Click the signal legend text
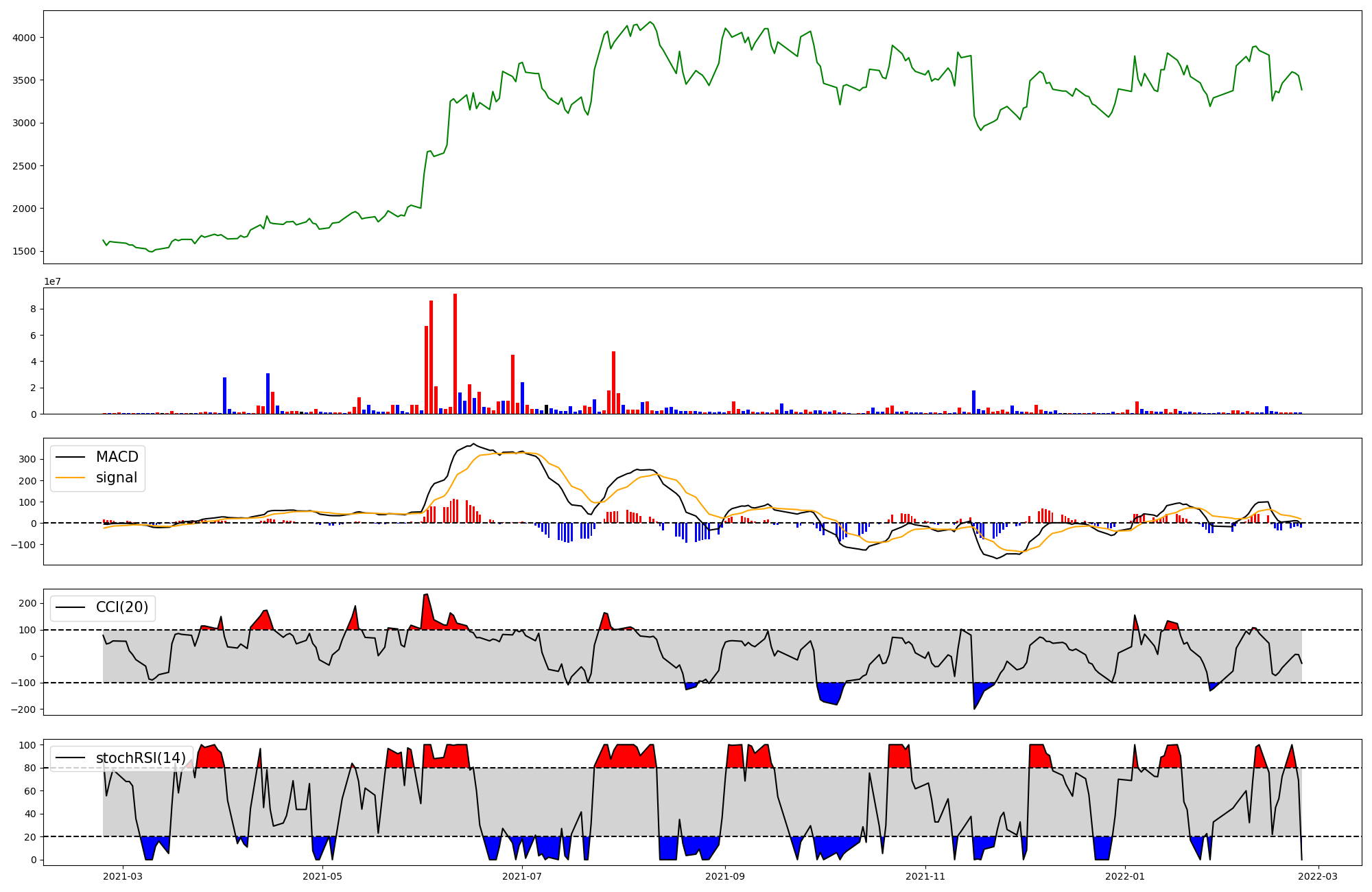Viewport: 1372px width, 892px height. (x=117, y=478)
